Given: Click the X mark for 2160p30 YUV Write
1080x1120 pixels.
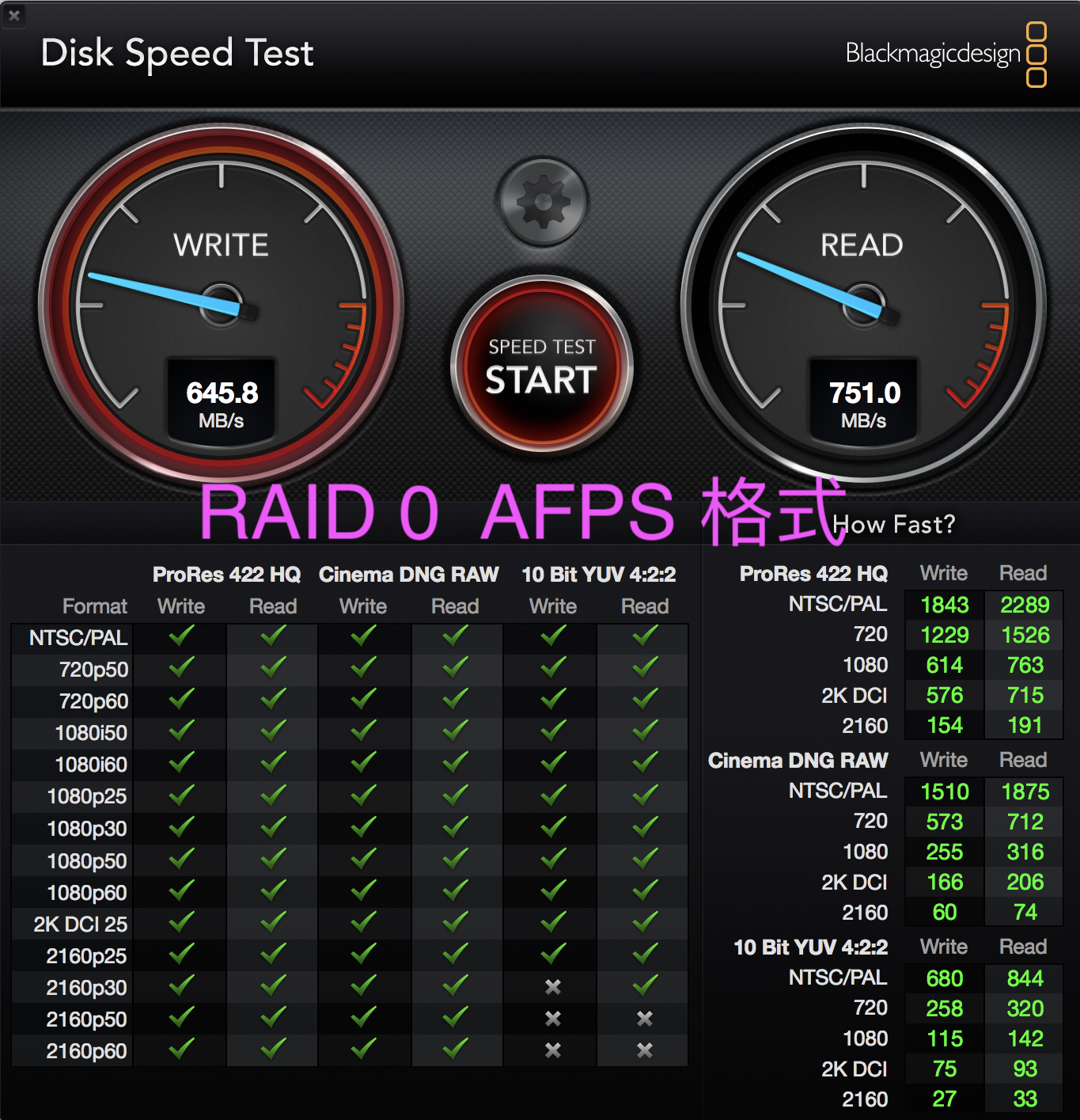Looking at the screenshot, I should 553,987.
